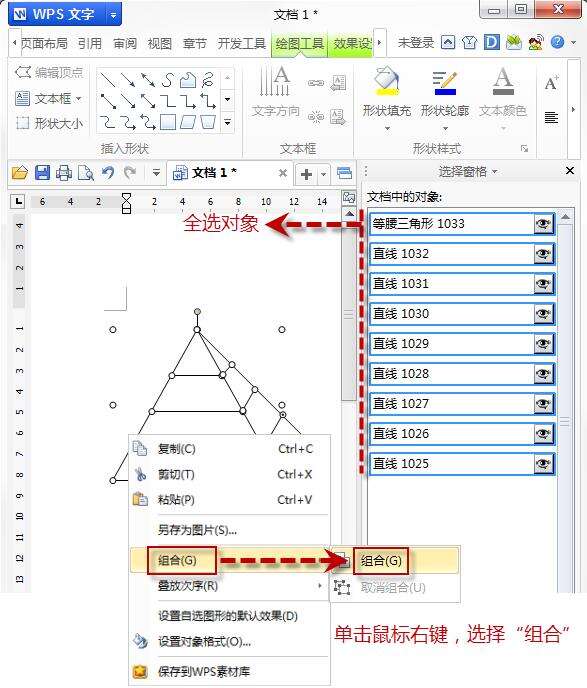Viewport: 587px width, 688px height.
Task: Pick the rectangle shape in gallery
Action: [168, 122]
